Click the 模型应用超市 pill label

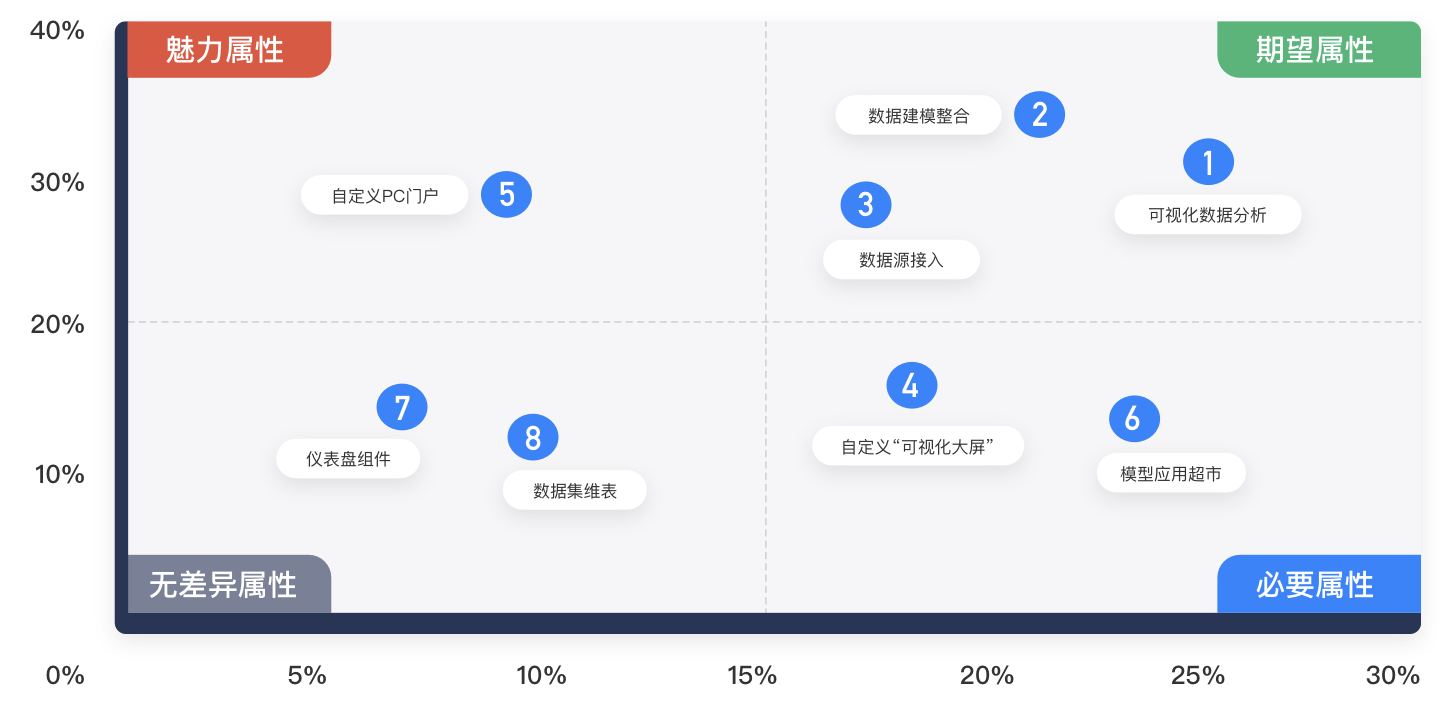click(x=1170, y=474)
